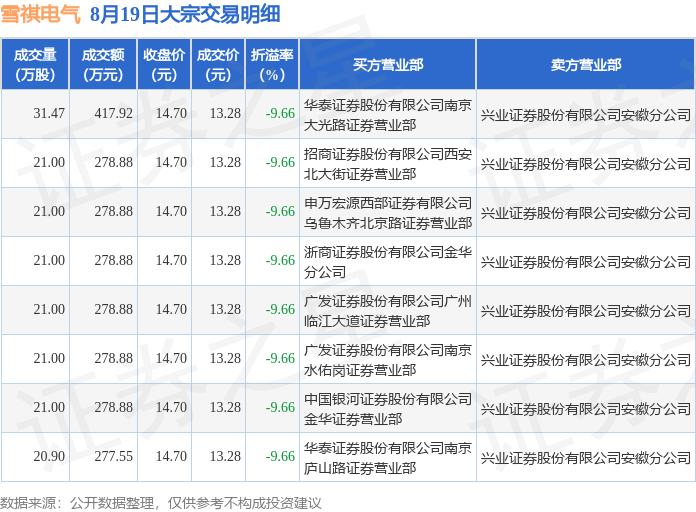Image resolution: width=696 pixels, height=512 pixels.
Task: Click seller in 中国银河证券 row
Action: [586, 409]
